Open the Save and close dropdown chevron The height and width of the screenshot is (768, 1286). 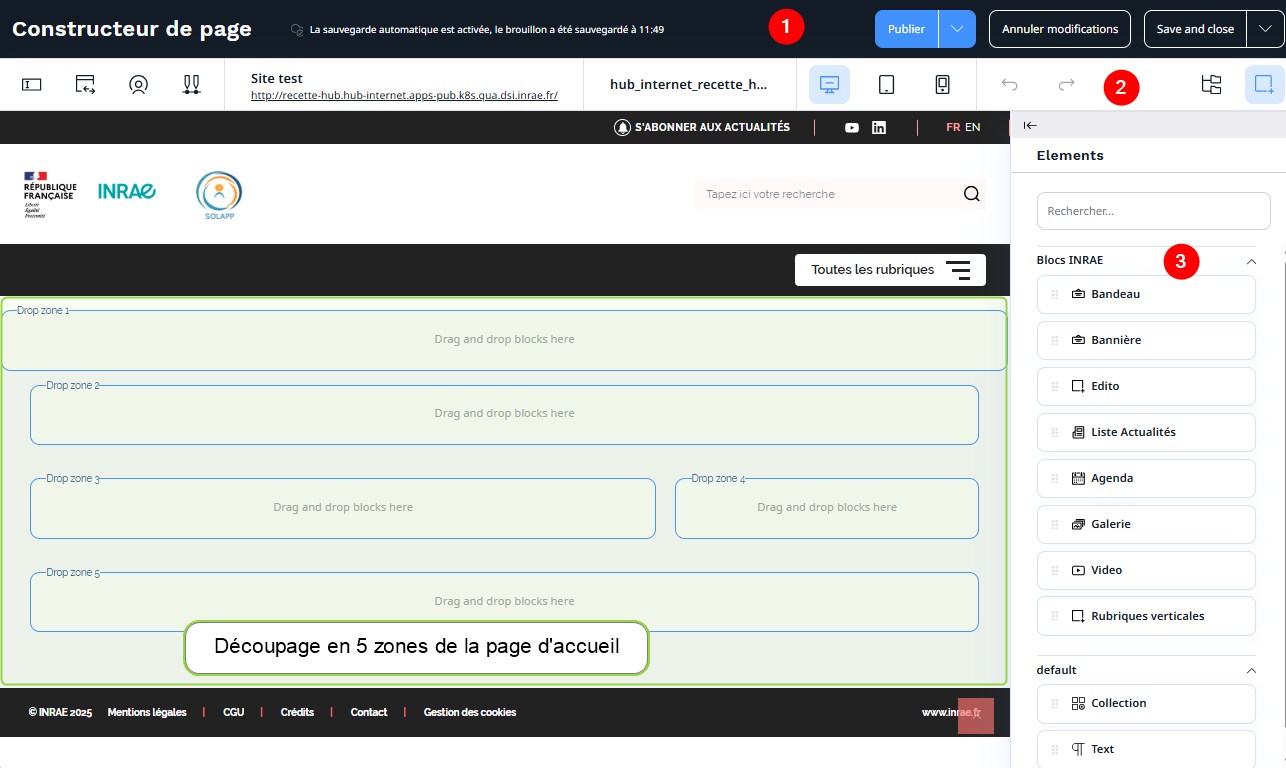1265,29
